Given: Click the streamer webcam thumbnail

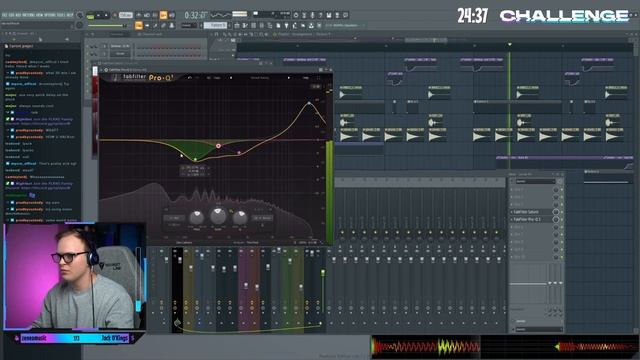Looking at the screenshot, I should (75, 276).
